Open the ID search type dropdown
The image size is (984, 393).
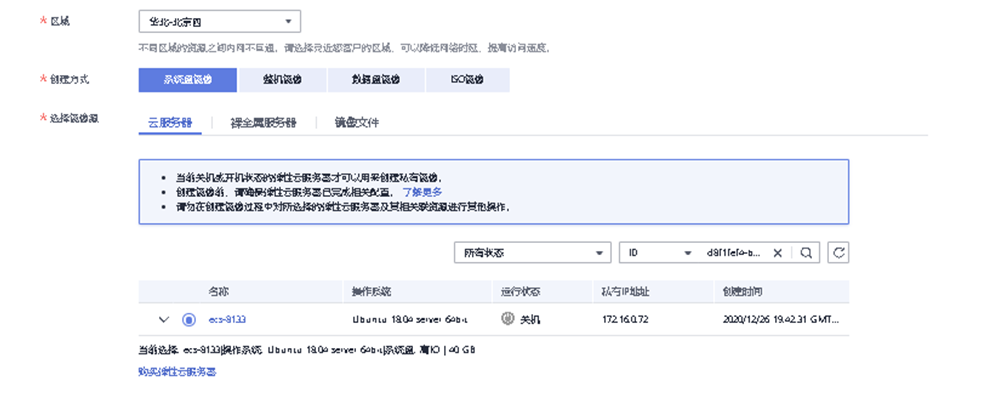click(658, 252)
